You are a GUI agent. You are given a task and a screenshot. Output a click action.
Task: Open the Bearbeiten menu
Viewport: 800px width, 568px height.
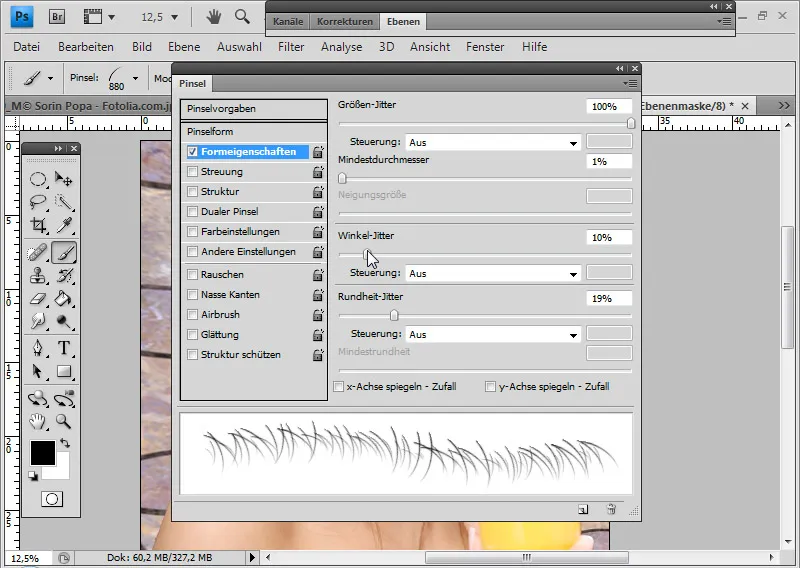(x=86, y=46)
